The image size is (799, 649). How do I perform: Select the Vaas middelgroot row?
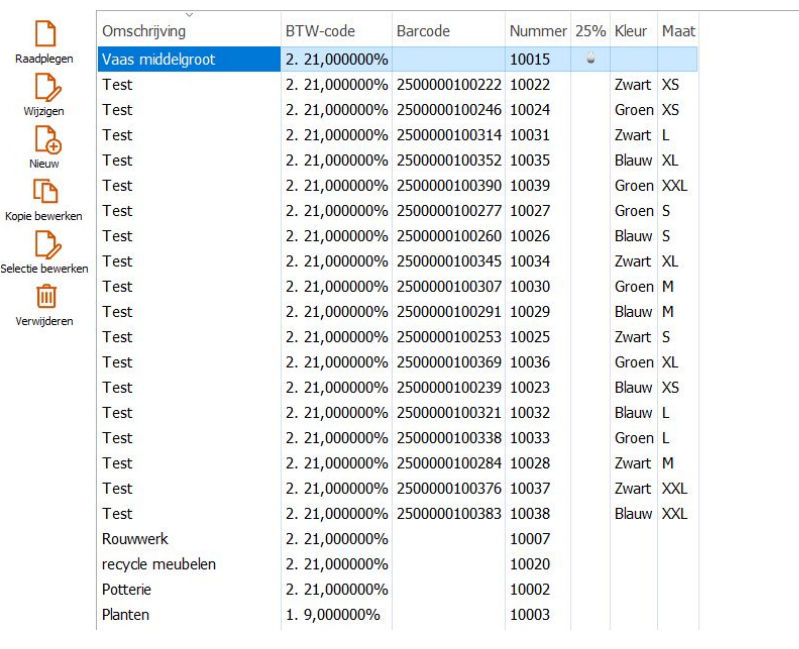pyautogui.click(x=159, y=60)
